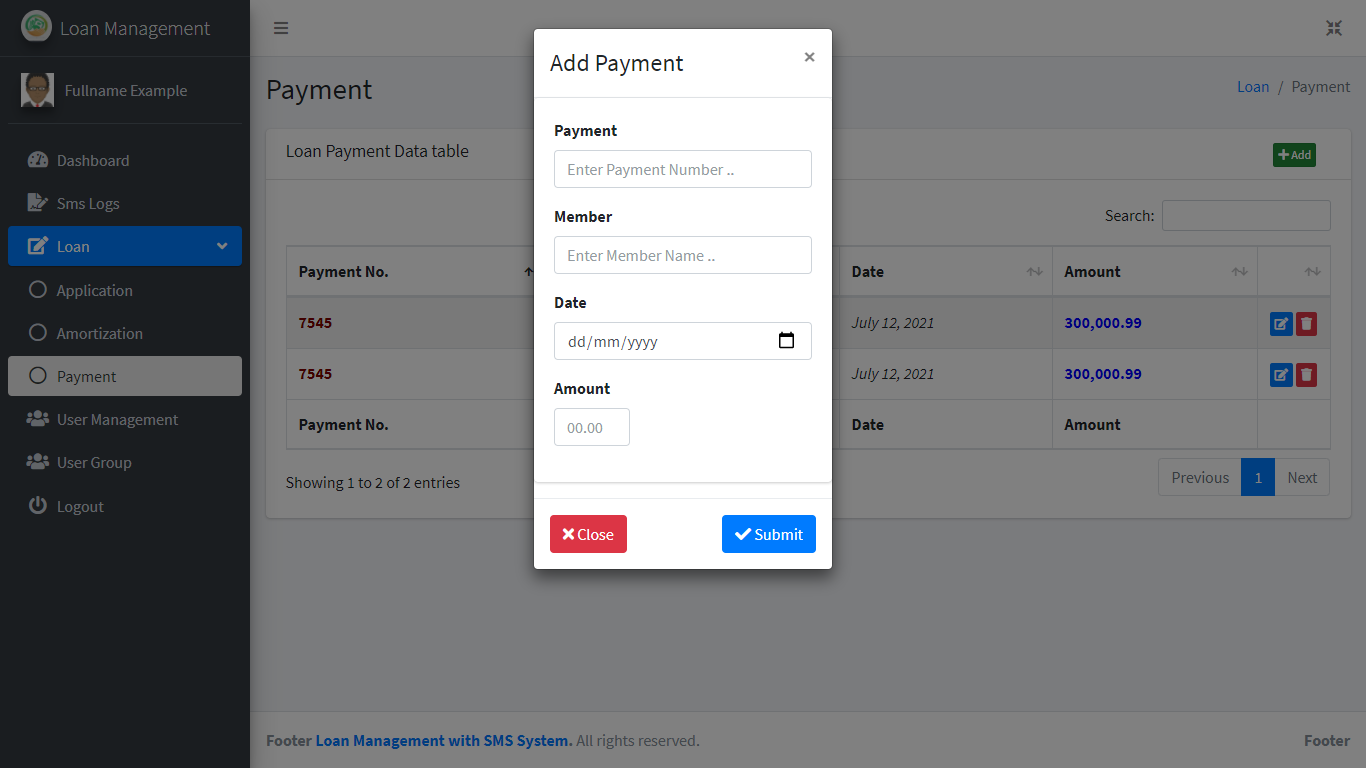Click the Loan Management logo icon
Viewport: 1366px width, 768px height.
[36, 27]
